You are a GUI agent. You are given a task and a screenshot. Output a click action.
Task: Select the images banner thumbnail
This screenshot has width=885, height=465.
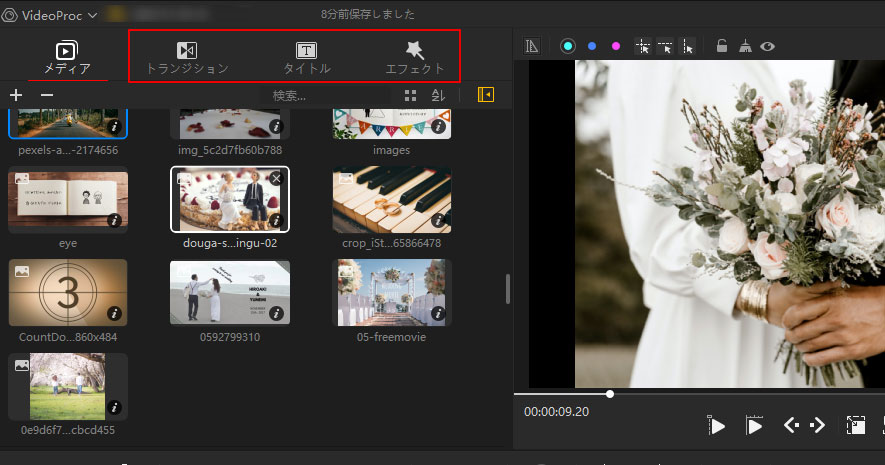pos(392,124)
